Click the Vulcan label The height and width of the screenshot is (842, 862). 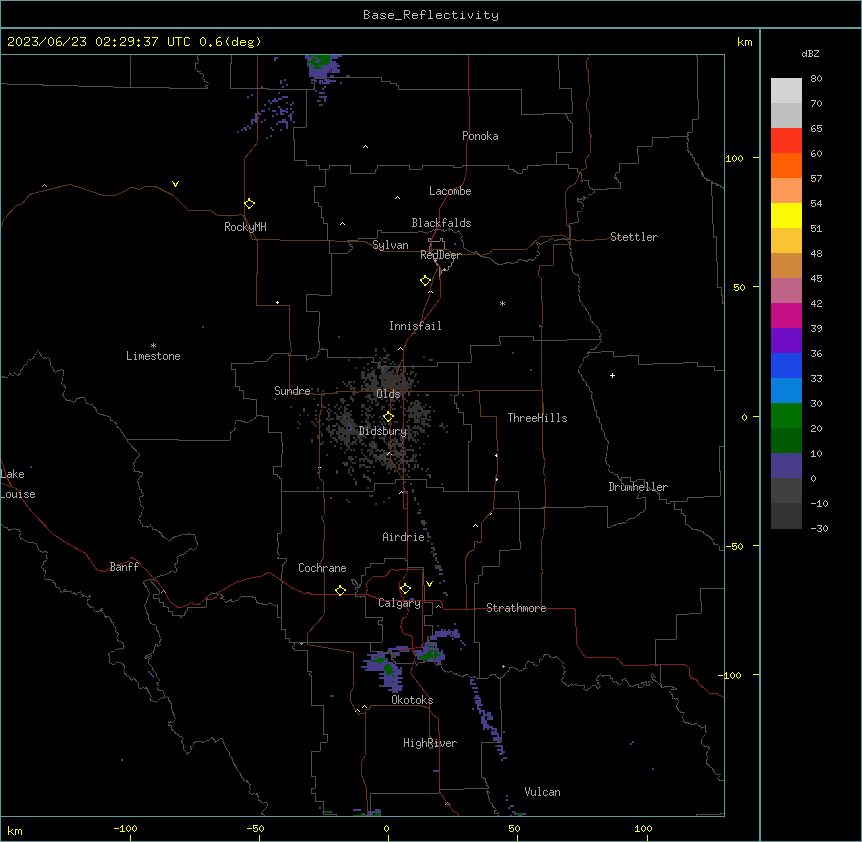pos(543,792)
